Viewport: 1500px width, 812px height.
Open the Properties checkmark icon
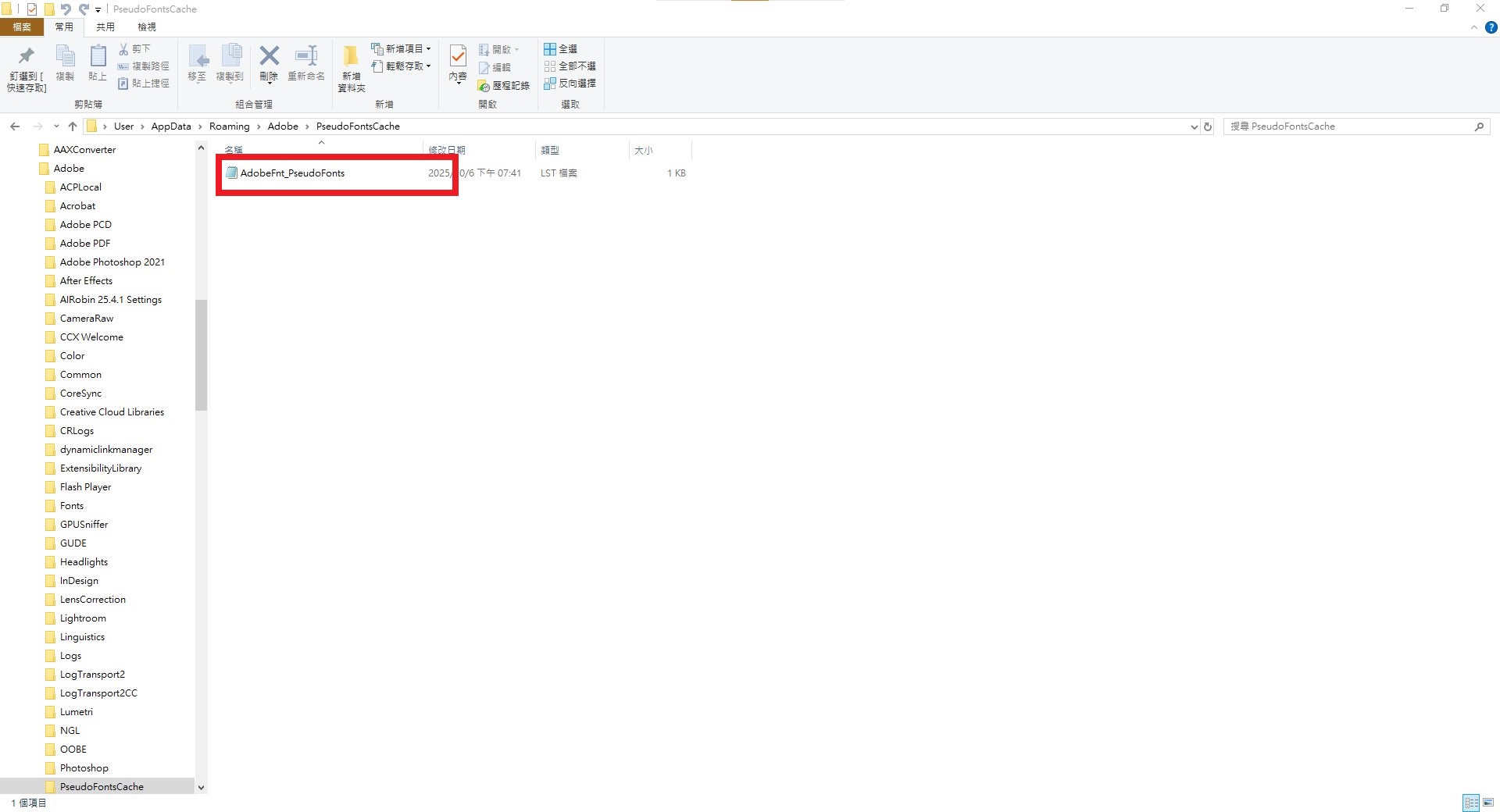tap(458, 55)
